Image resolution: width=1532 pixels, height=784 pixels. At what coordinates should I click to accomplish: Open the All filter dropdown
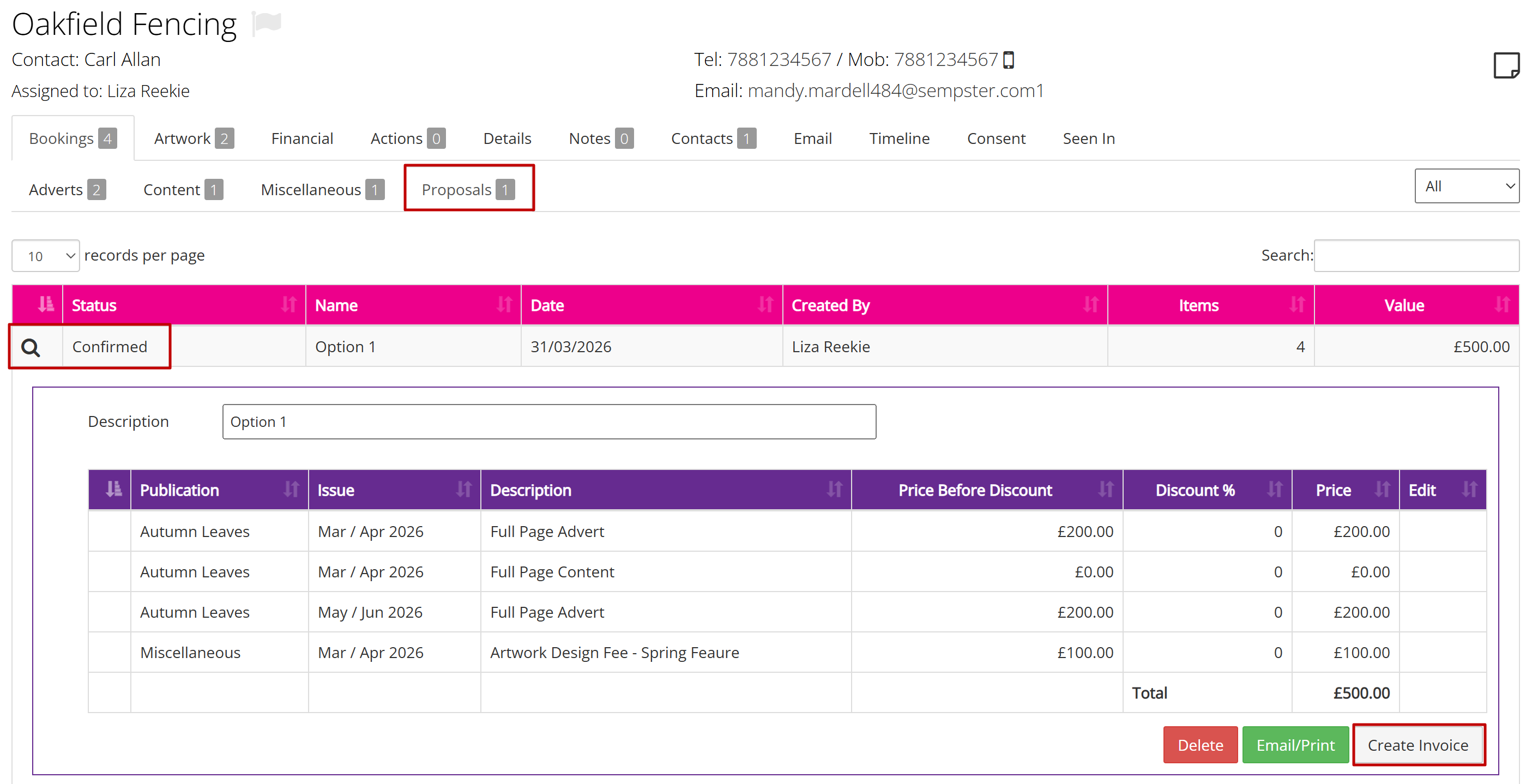(x=1467, y=186)
